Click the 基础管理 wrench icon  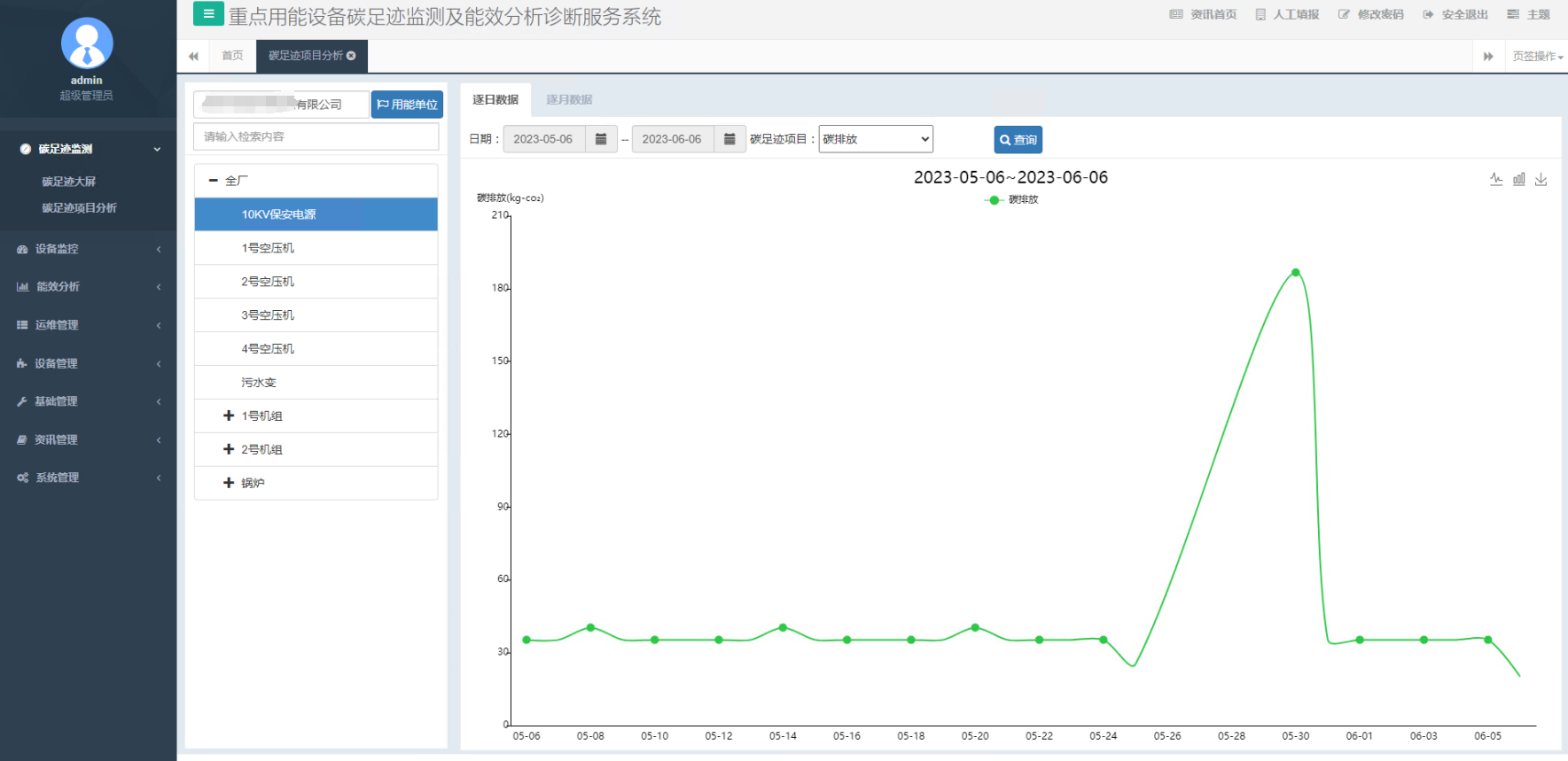pyautogui.click(x=22, y=401)
